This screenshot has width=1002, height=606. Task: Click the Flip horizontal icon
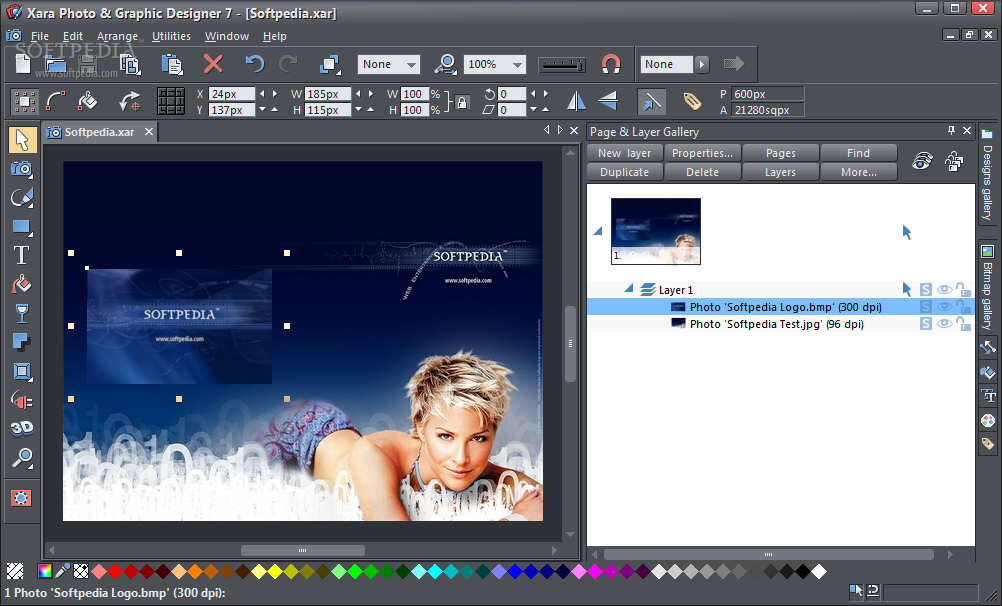coord(576,101)
